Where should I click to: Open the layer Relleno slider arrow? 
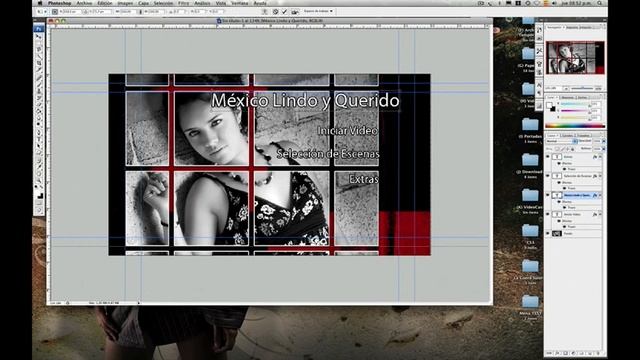(x=603, y=149)
